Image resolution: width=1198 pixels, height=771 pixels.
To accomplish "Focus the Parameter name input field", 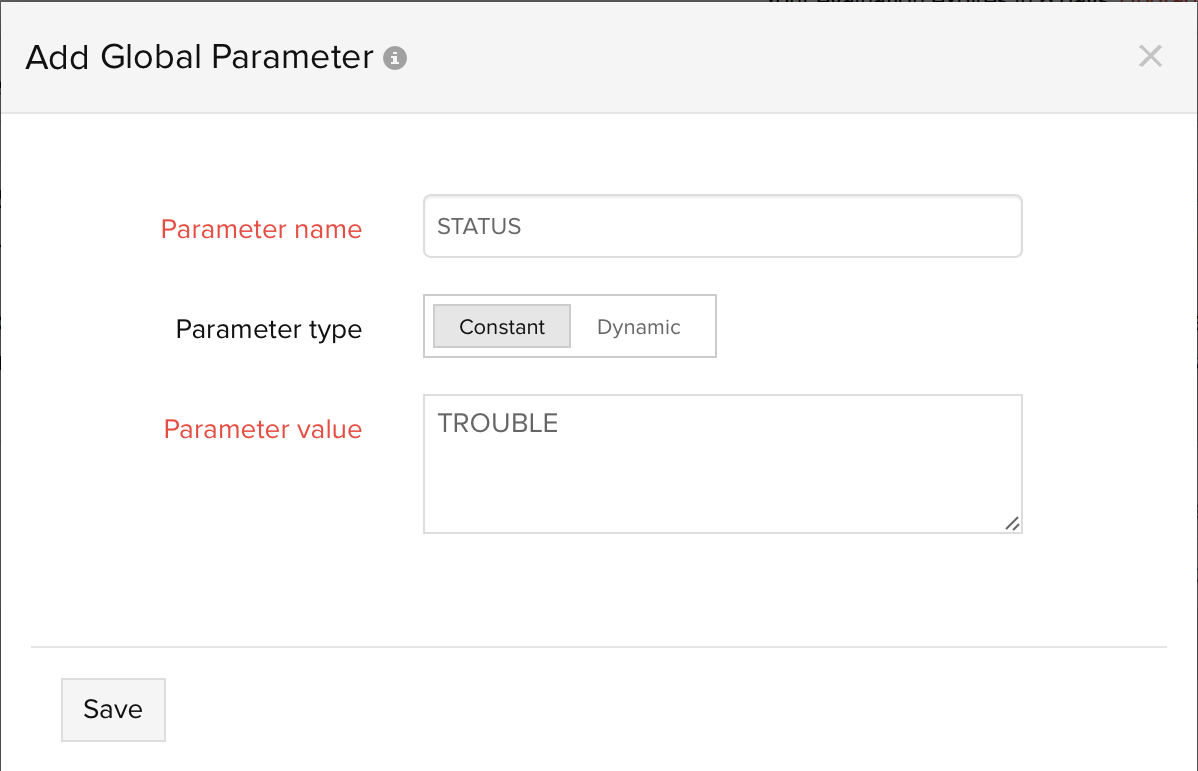I will pyautogui.click(x=722, y=226).
